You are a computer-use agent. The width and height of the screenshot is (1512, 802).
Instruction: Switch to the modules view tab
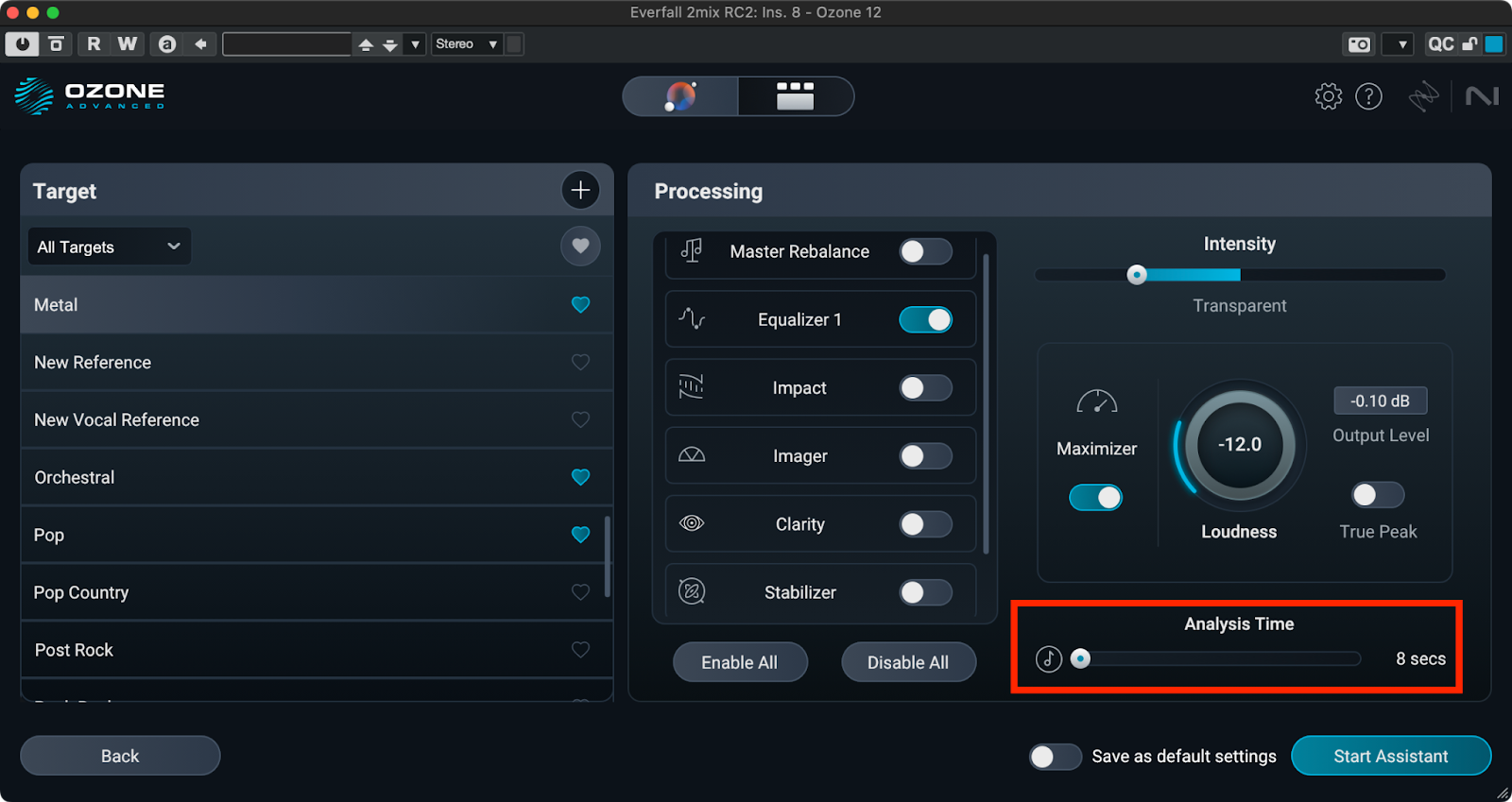(x=795, y=96)
